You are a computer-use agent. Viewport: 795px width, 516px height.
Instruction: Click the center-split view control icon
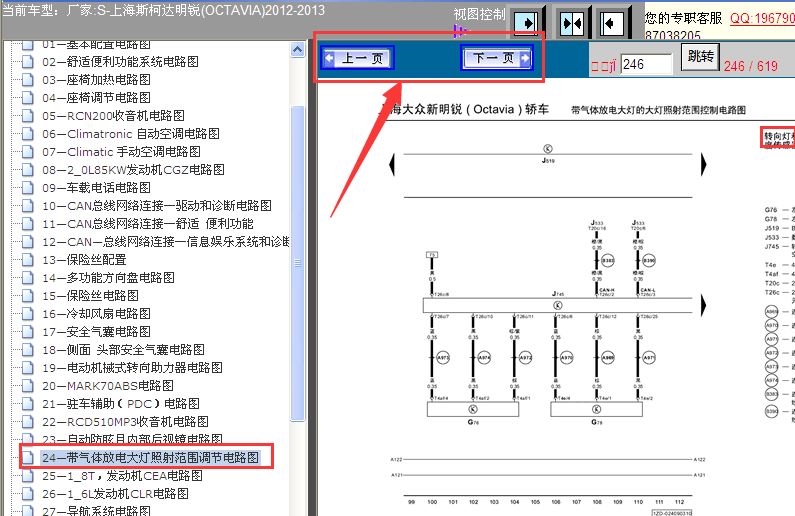pos(572,23)
